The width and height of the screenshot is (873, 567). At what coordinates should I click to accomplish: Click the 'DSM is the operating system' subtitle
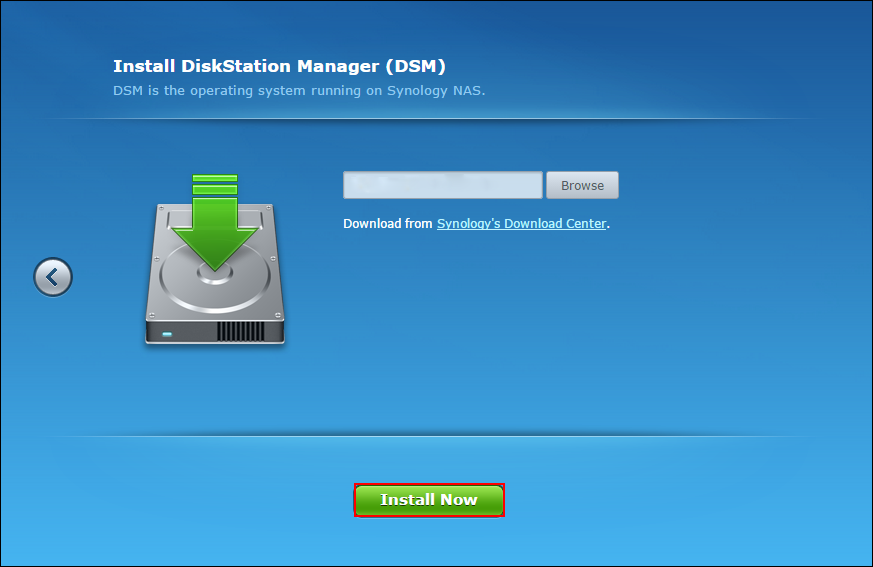[299, 91]
